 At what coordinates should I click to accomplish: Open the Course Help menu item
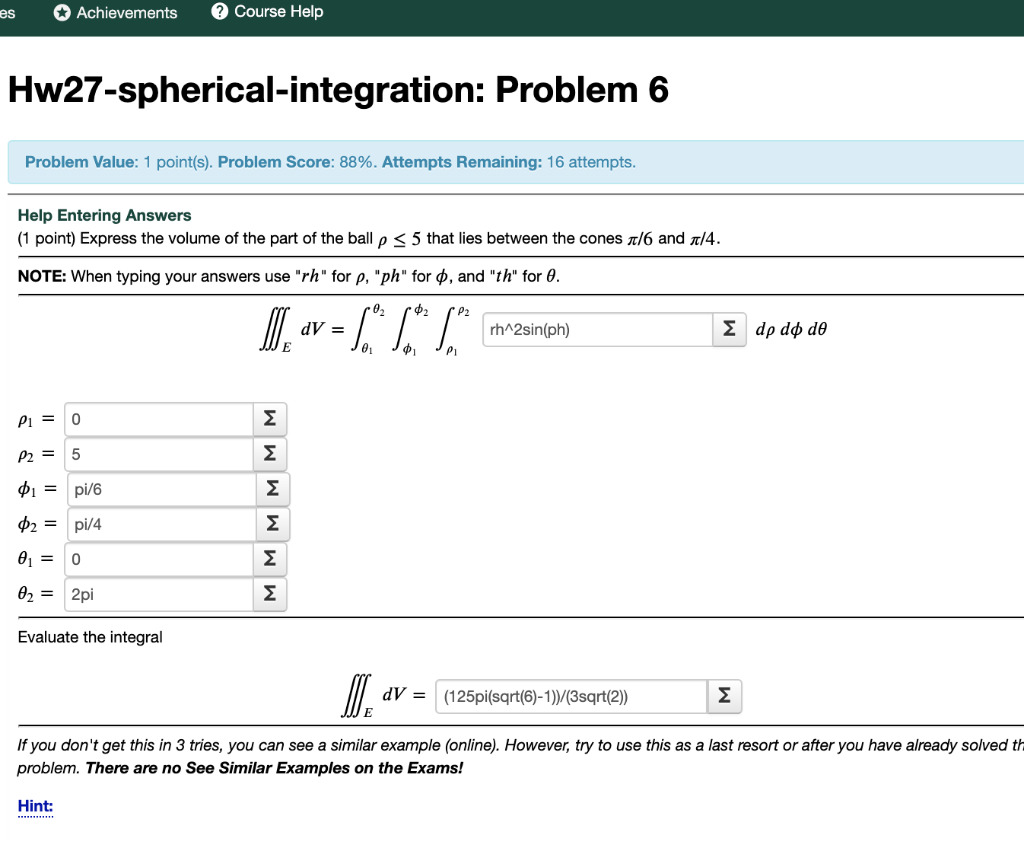267,11
